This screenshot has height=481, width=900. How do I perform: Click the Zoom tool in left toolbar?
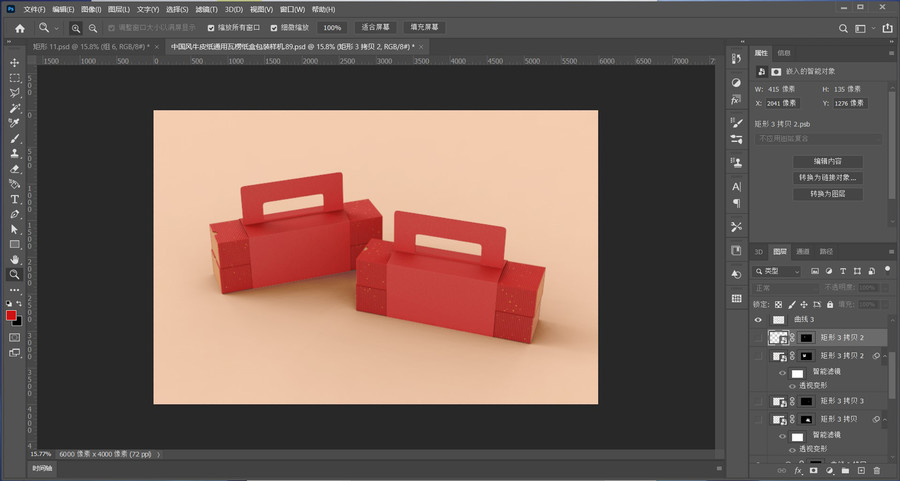pos(15,274)
